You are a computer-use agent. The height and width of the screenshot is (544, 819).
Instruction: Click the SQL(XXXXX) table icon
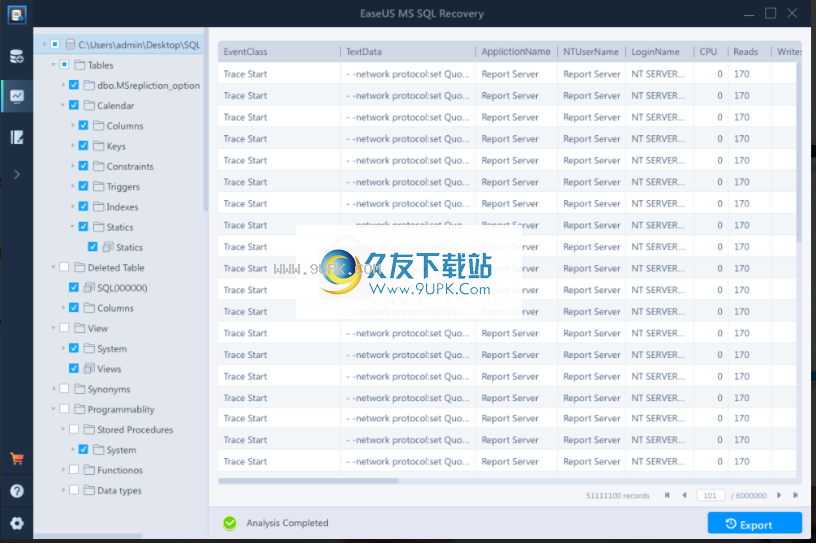click(x=89, y=288)
